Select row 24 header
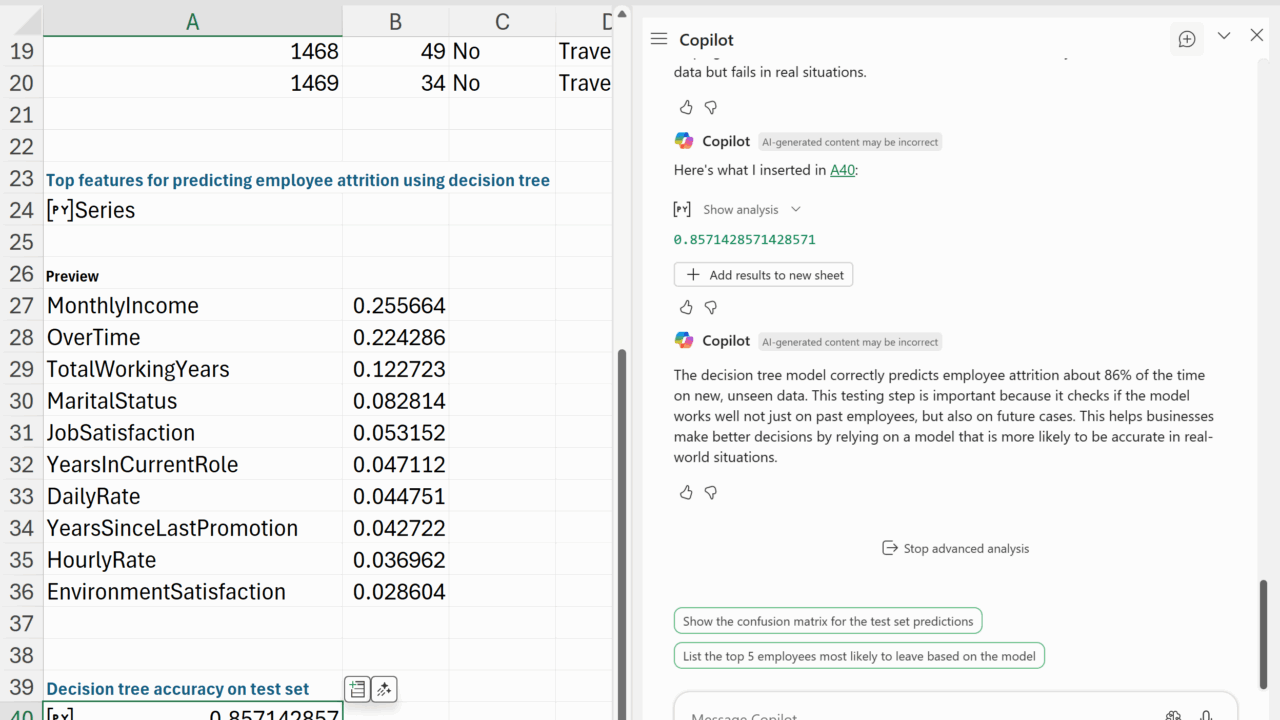The width and height of the screenshot is (1280, 720). [x=21, y=210]
